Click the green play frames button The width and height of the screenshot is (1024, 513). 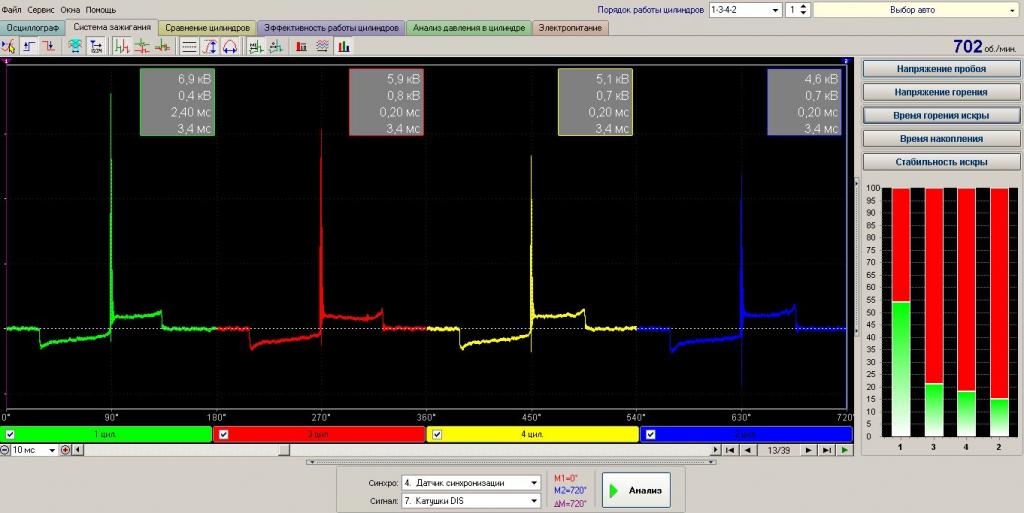point(845,450)
